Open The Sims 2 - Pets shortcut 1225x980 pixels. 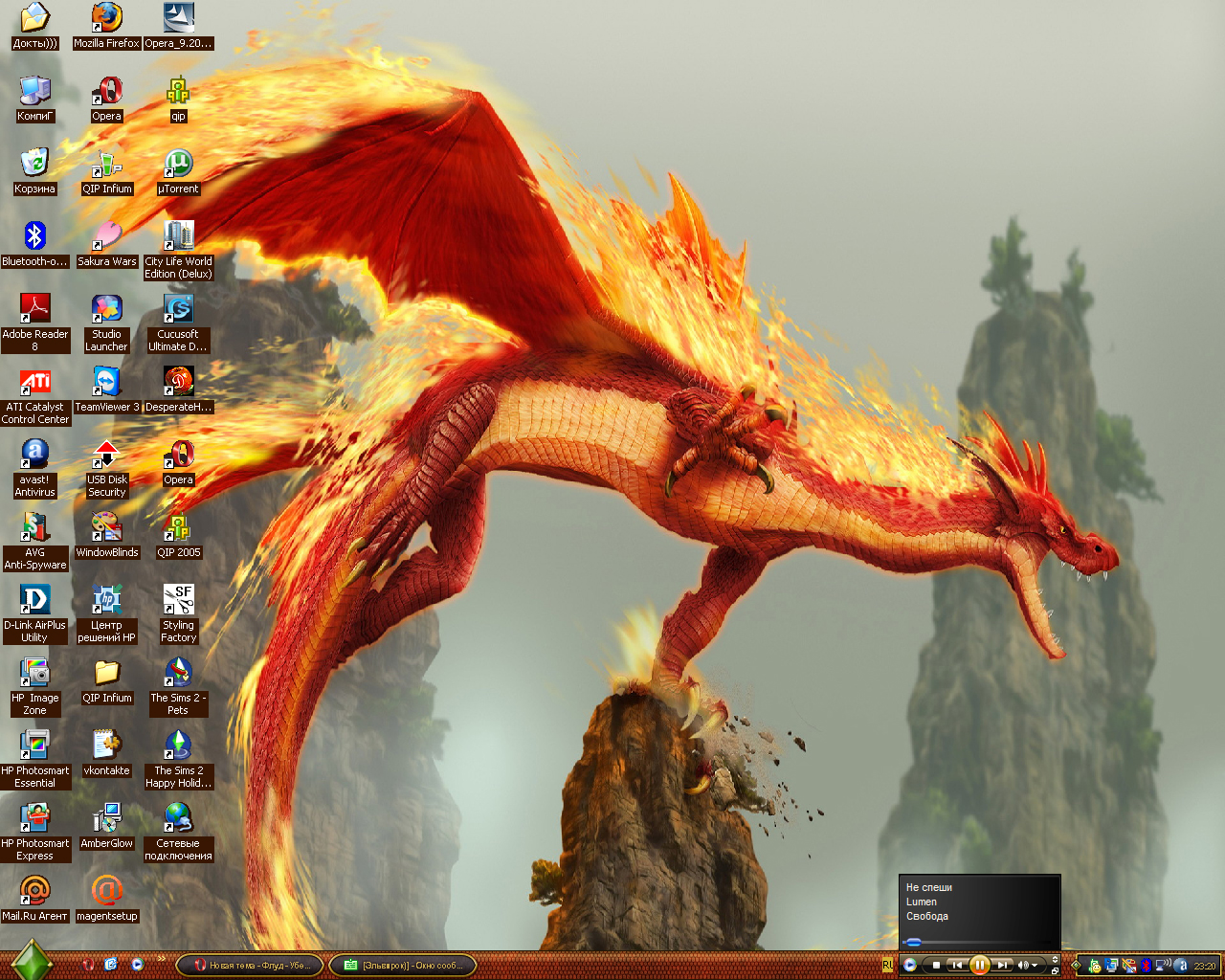tap(178, 687)
